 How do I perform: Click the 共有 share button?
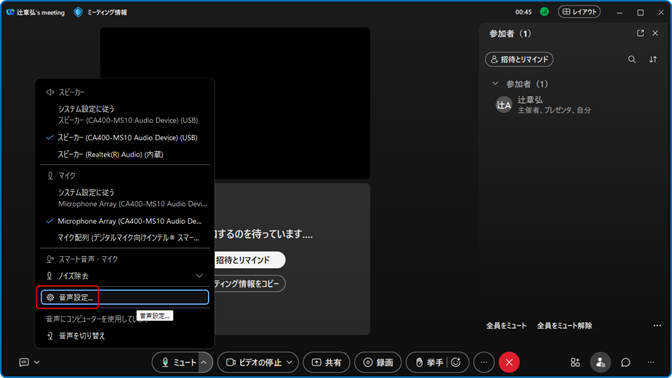327,363
